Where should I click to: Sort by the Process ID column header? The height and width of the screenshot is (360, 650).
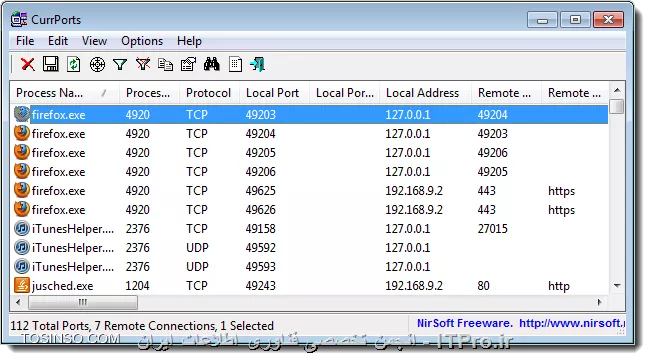pos(149,93)
